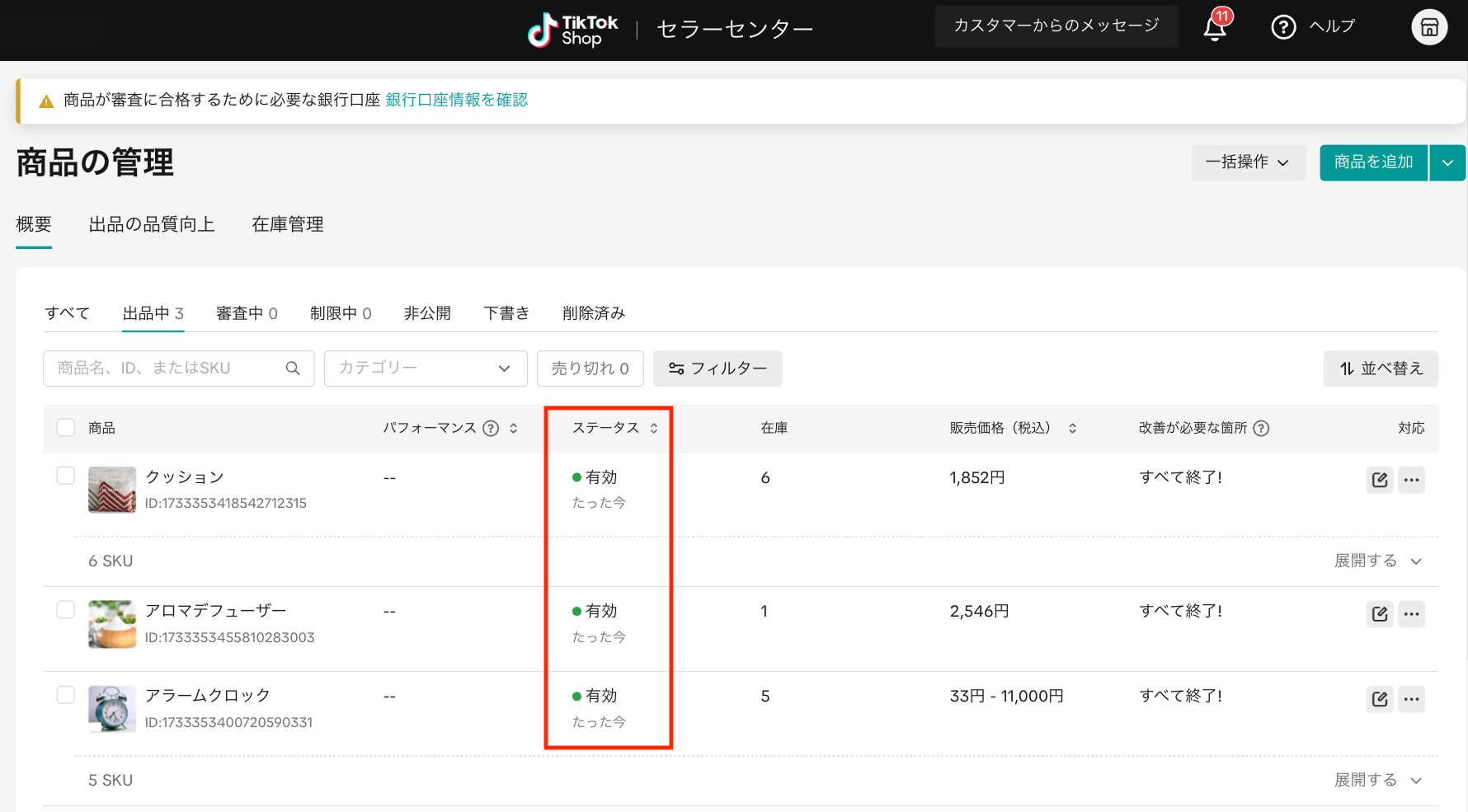Click the search magnifier in the product search field
The width and height of the screenshot is (1468, 812).
(293, 368)
